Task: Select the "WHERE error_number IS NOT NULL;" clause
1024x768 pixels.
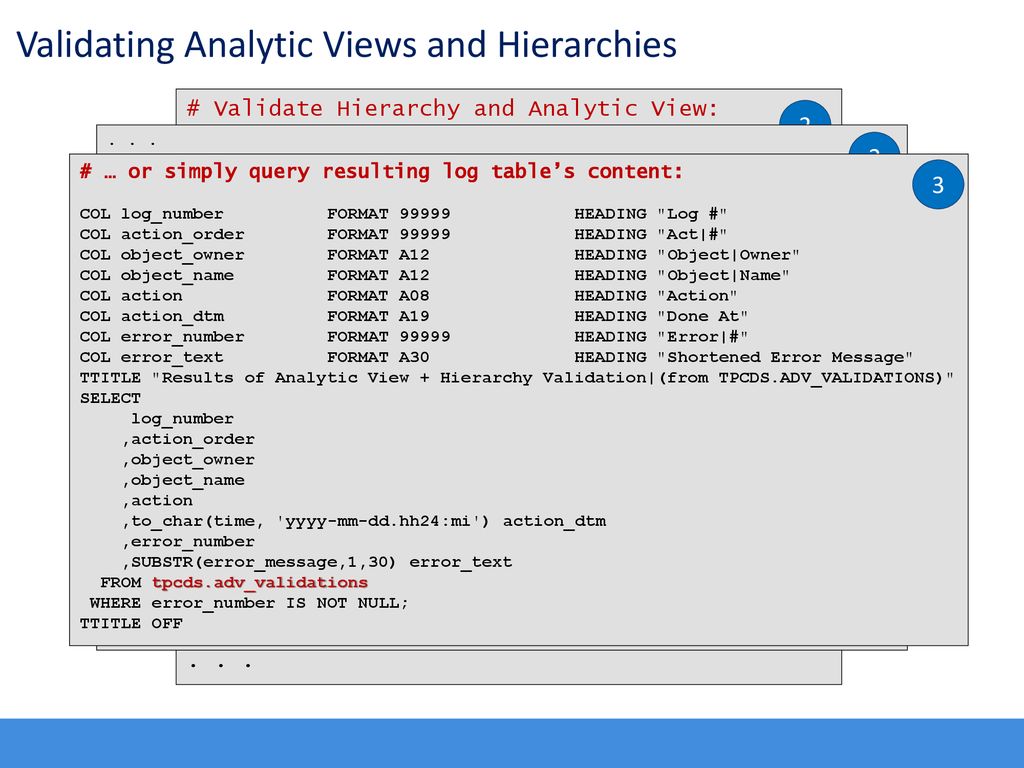Action: pyautogui.click(x=249, y=603)
